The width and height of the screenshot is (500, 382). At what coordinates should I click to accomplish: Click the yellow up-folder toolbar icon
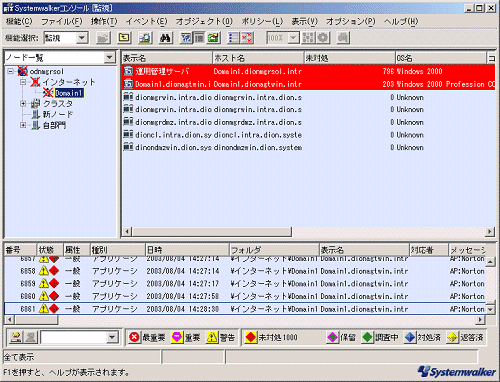point(124,38)
